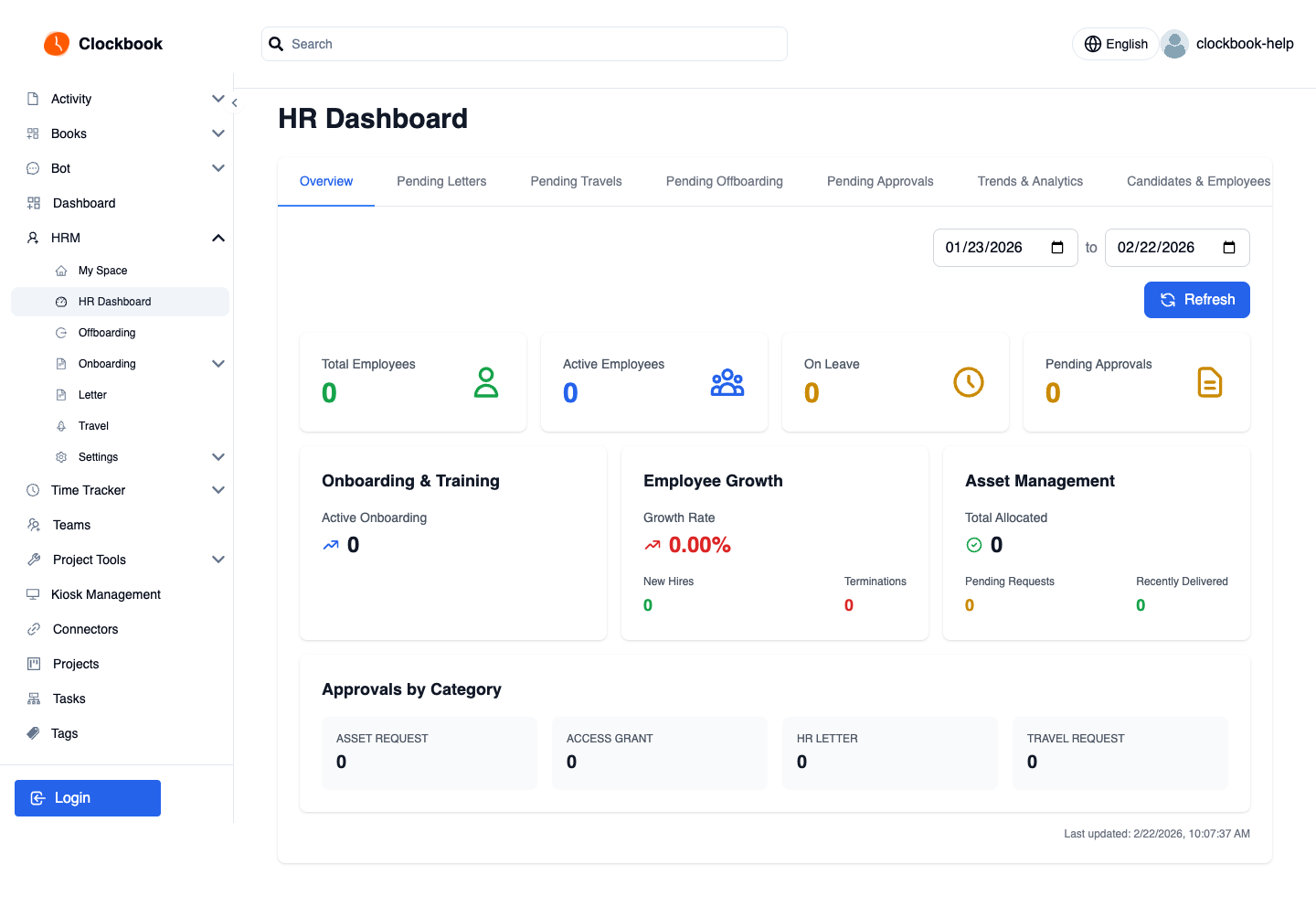Collapse the HRM menu chevron
The image size is (1316, 907).
coord(218,238)
